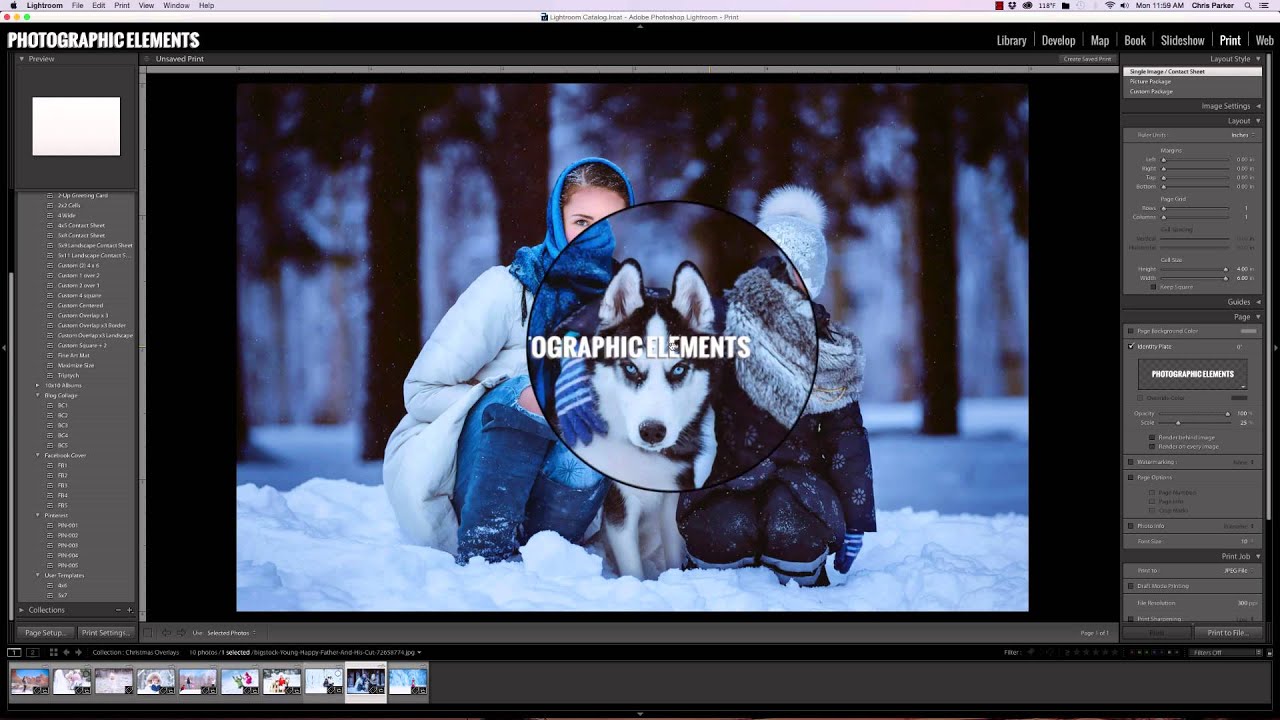Enable Render behind image option
Image resolution: width=1280 pixels, height=720 pixels.
(1152, 437)
